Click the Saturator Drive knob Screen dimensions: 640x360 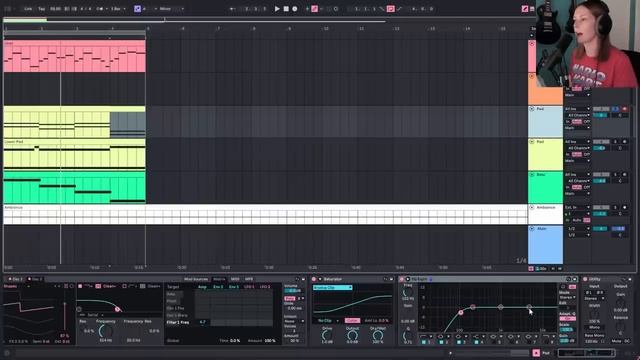pyautogui.click(x=327, y=335)
